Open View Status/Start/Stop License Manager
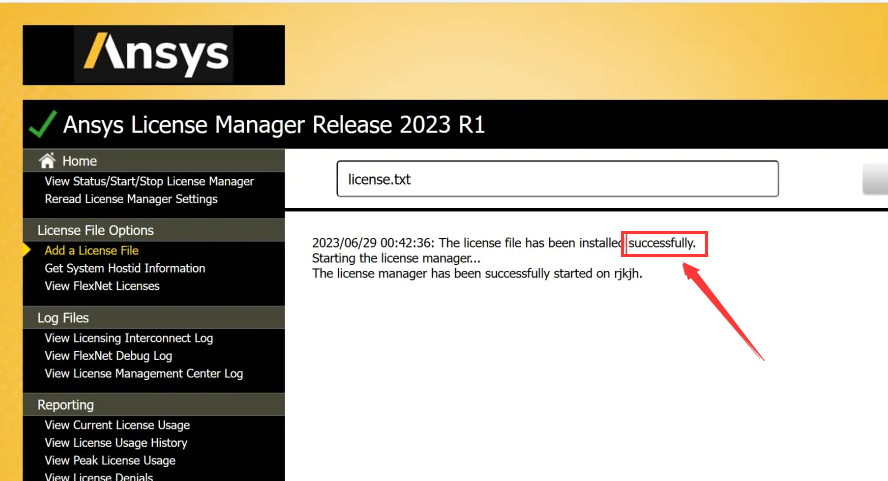The width and height of the screenshot is (888, 481). 149,181
